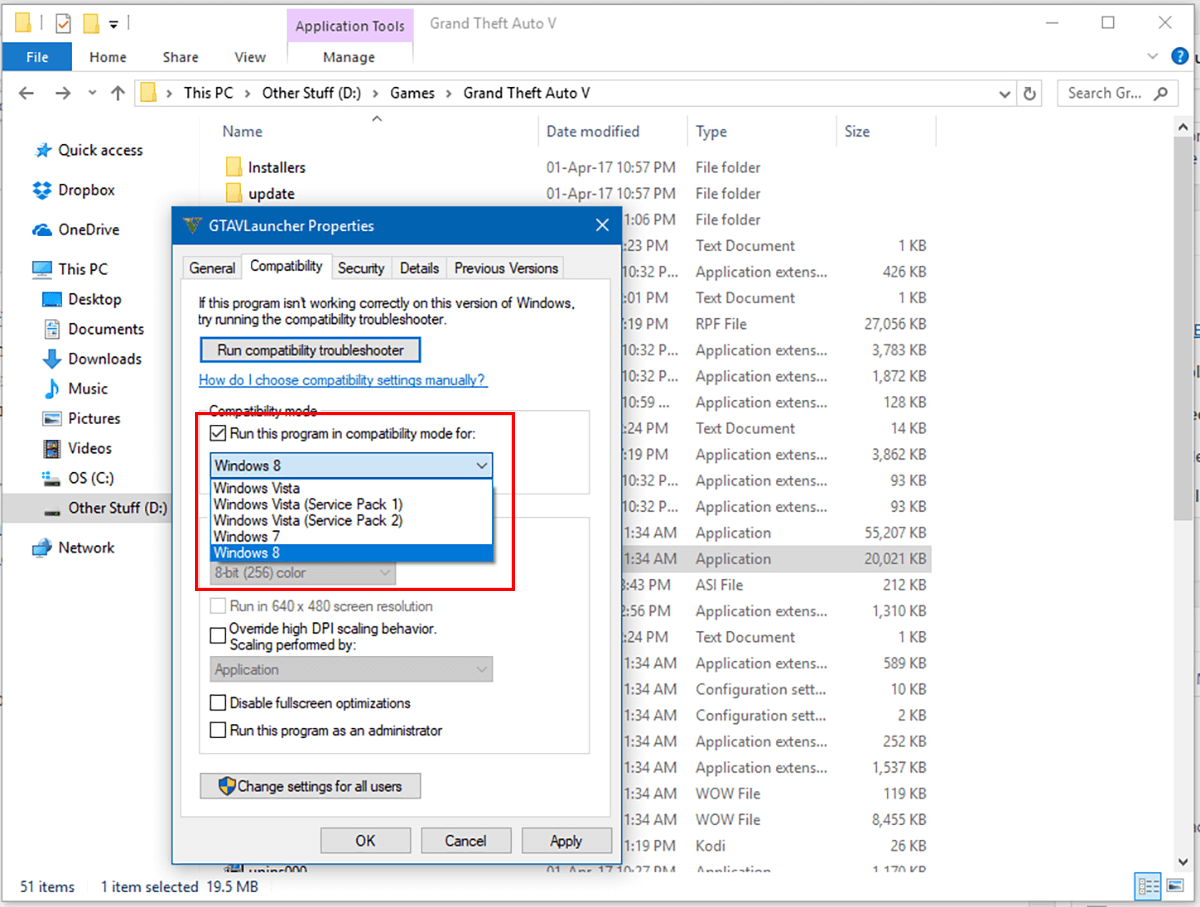Click the Dropbox icon in navigation pane
Image resolution: width=1200 pixels, height=907 pixels.
pyautogui.click(x=42, y=190)
